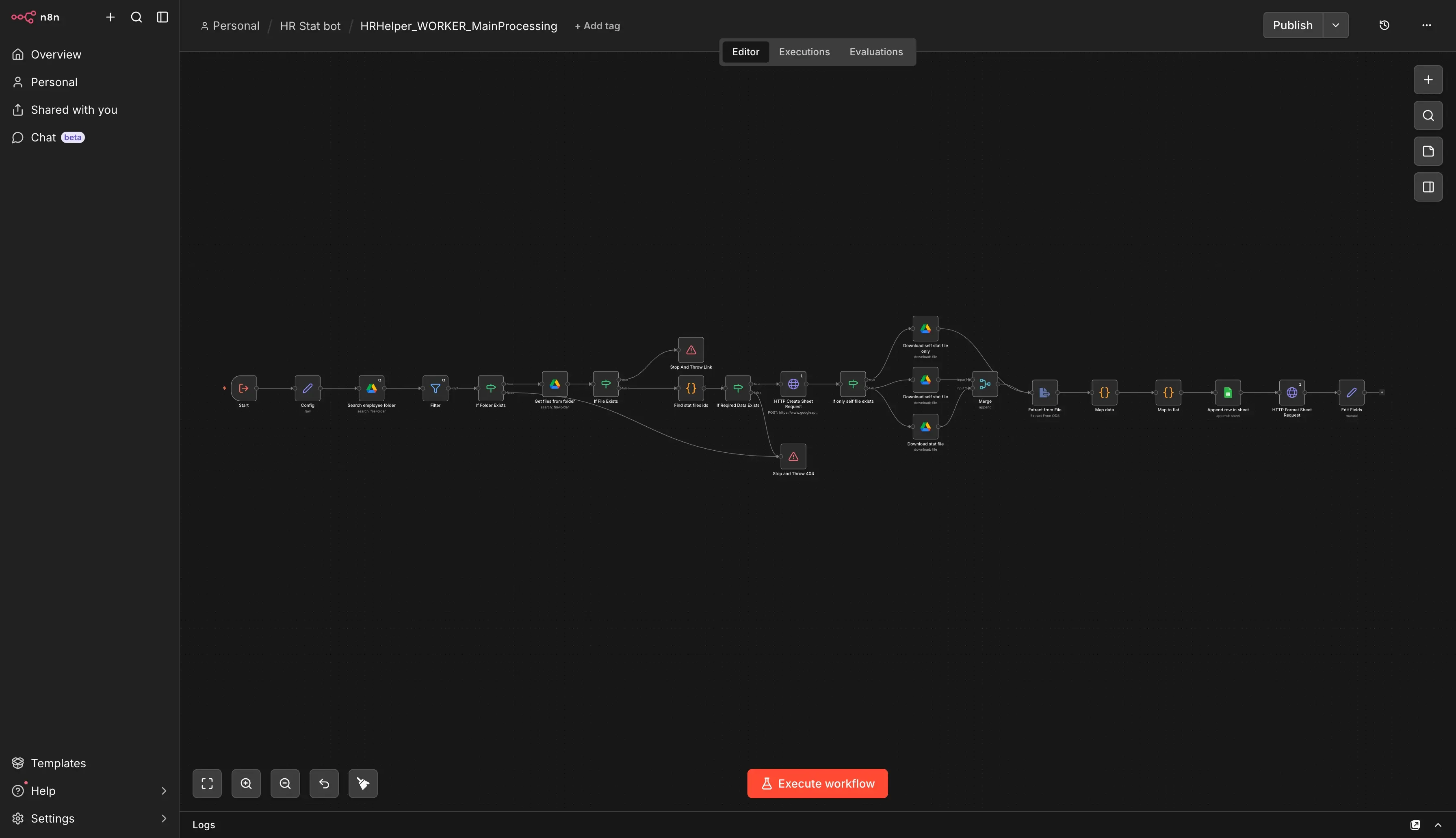Image resolution: width=1456 pixels, height=838 pixels.
Task: Add a node with canvas plus button
Action: (1428, 80)
